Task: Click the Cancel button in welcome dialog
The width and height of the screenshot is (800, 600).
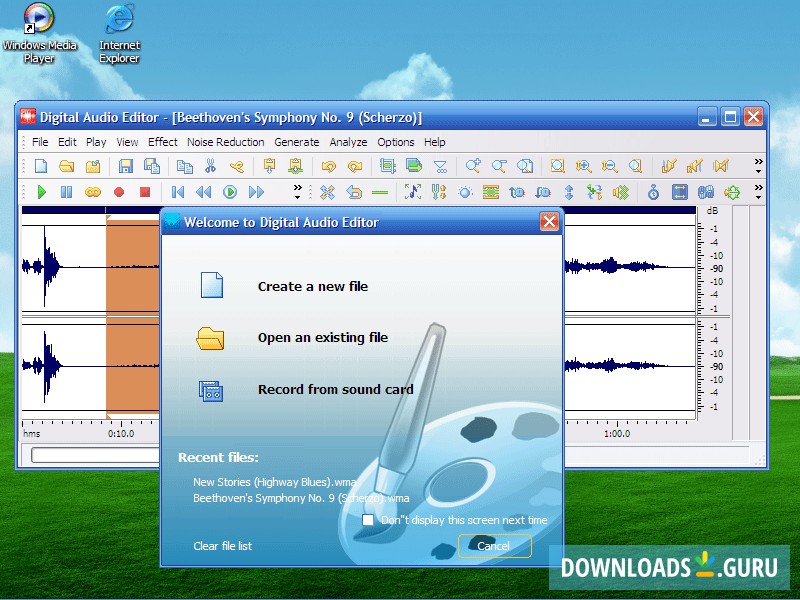Action: 494,546
